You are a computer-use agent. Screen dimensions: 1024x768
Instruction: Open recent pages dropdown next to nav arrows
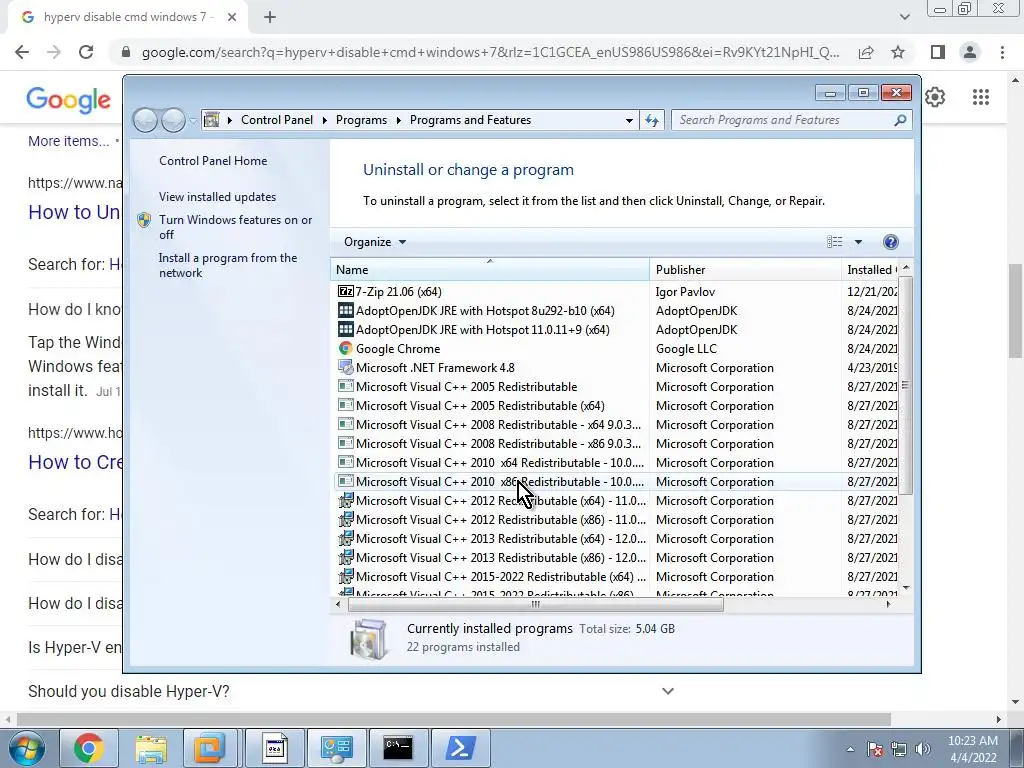193,121
